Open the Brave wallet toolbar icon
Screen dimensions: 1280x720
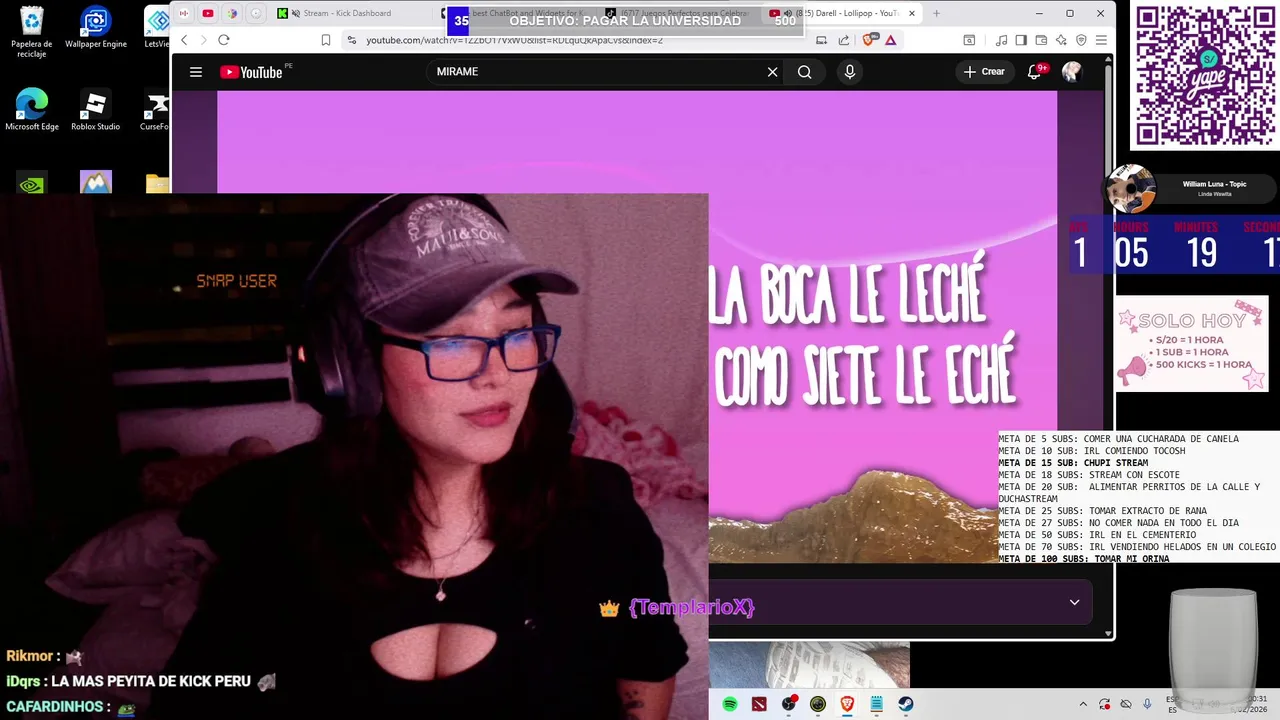click(x=1041, y=40)
